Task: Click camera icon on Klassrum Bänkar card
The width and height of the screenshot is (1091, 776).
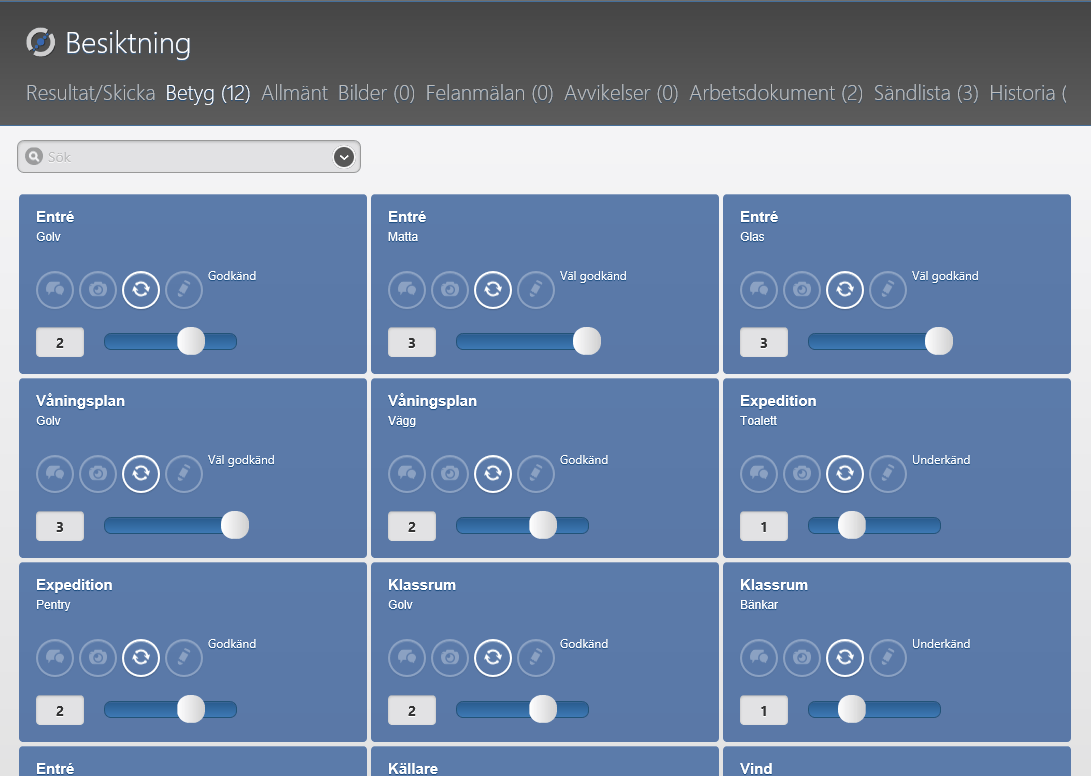Action: (x=802, y=658)
